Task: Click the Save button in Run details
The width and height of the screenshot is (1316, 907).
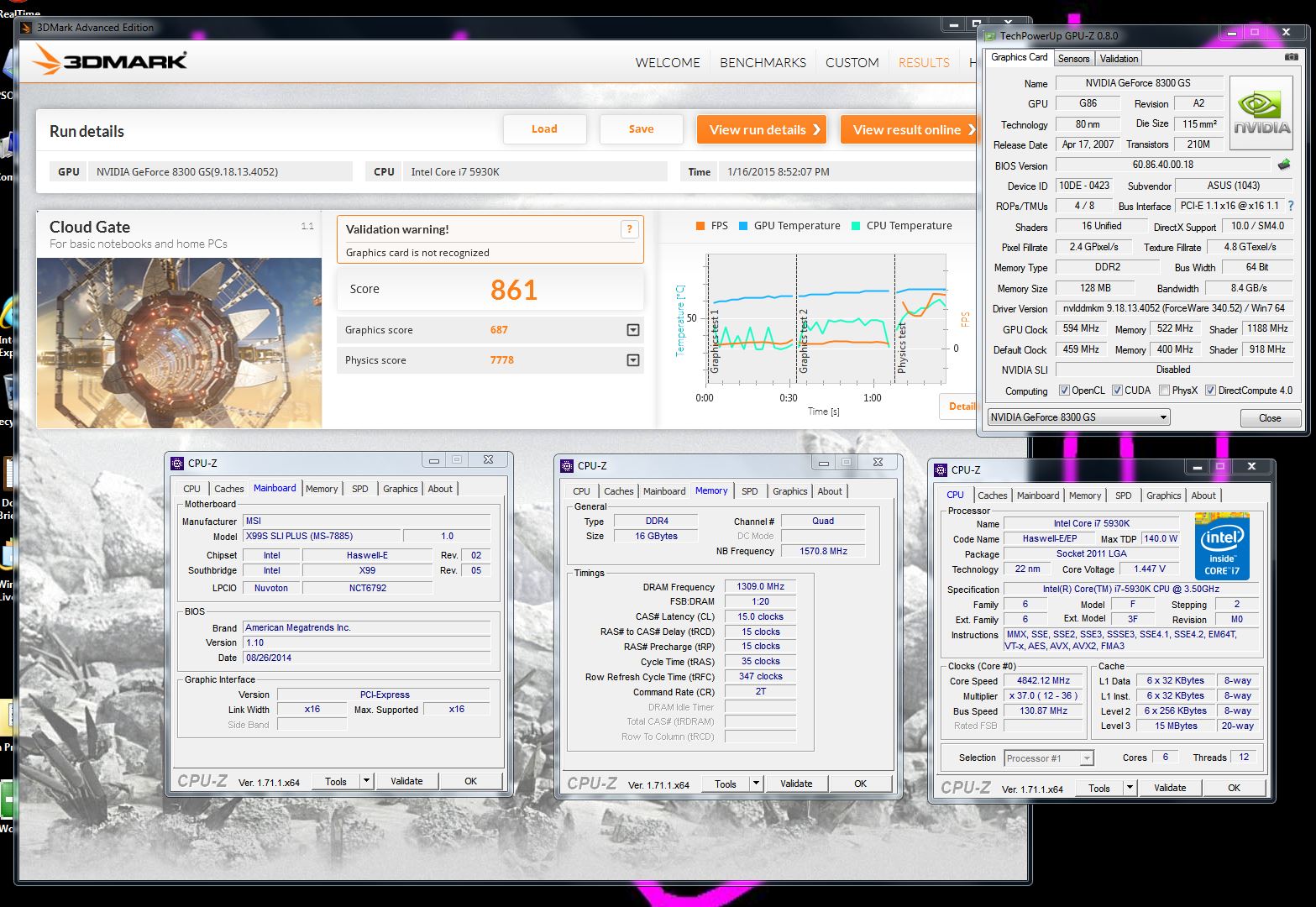Action: [x=641, y=128]
